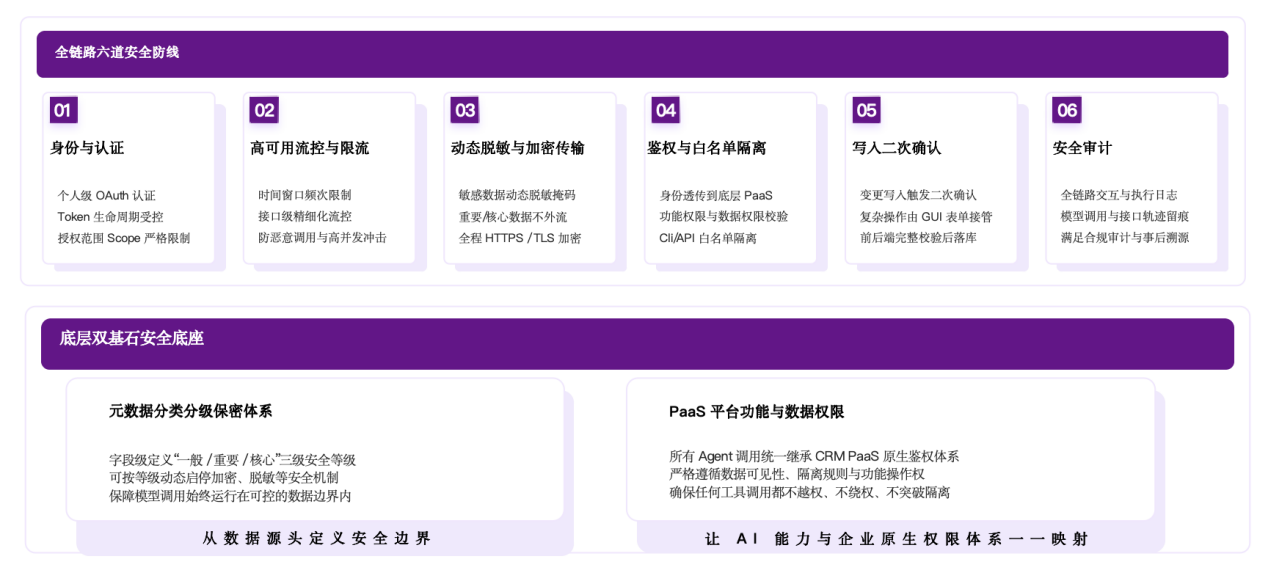Click the 写入二次确认 card title

(897, 148)
